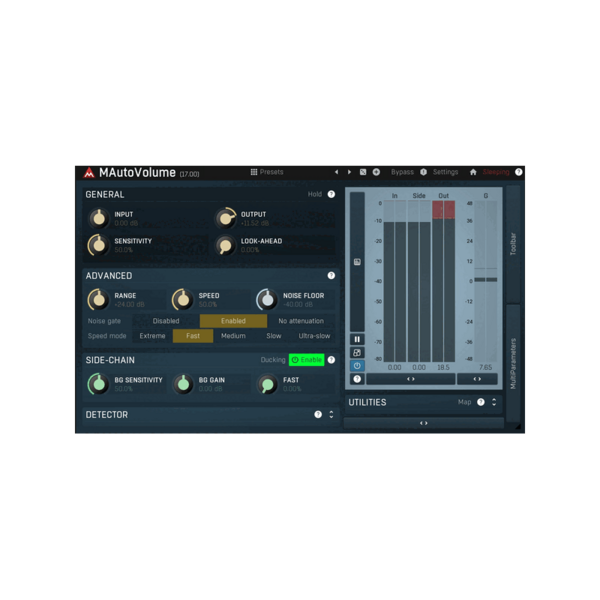Toggle the Bypass button
The image size is (600, 600).
[402, 172]
